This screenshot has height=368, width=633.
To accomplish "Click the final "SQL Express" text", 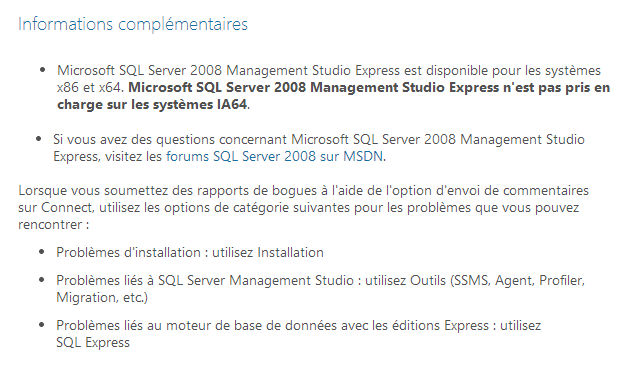I will 93,343.
